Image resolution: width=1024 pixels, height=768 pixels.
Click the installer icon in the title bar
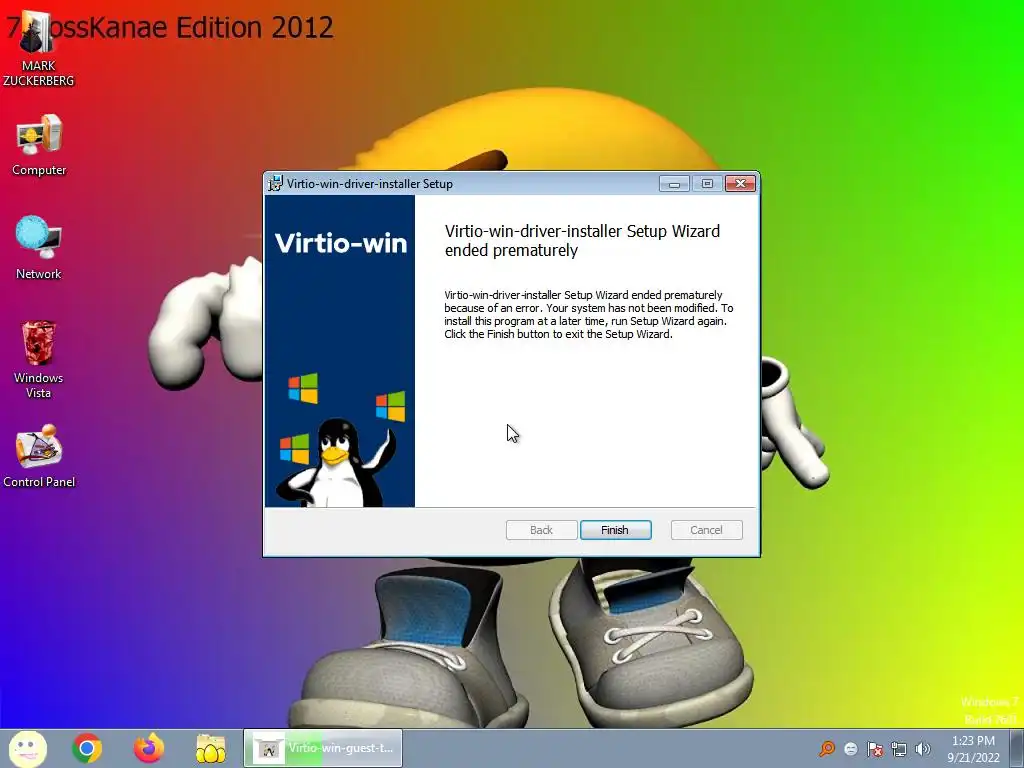pos(276,184)
